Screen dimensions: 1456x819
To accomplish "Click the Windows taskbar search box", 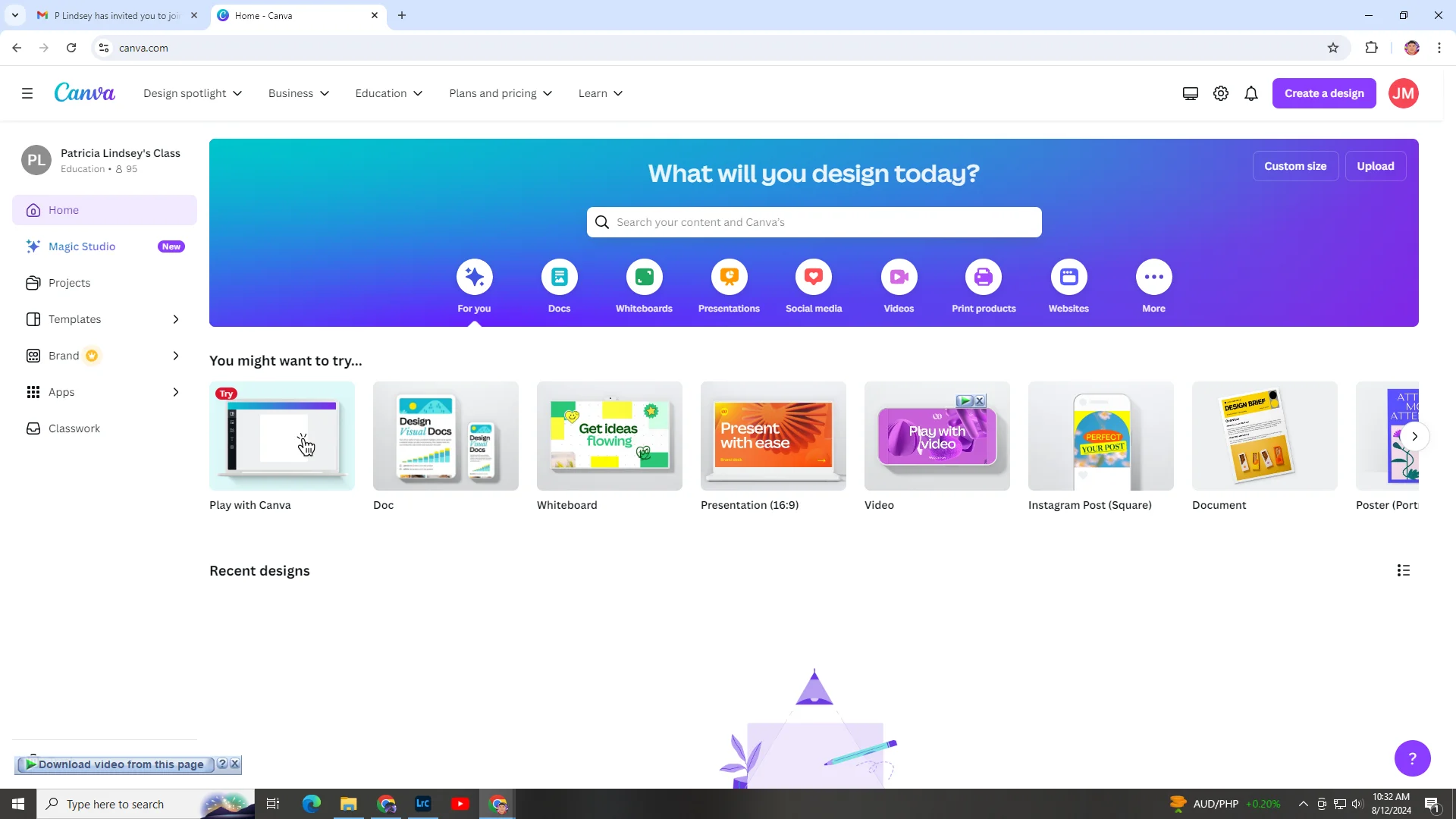I will tap(144, 804).
